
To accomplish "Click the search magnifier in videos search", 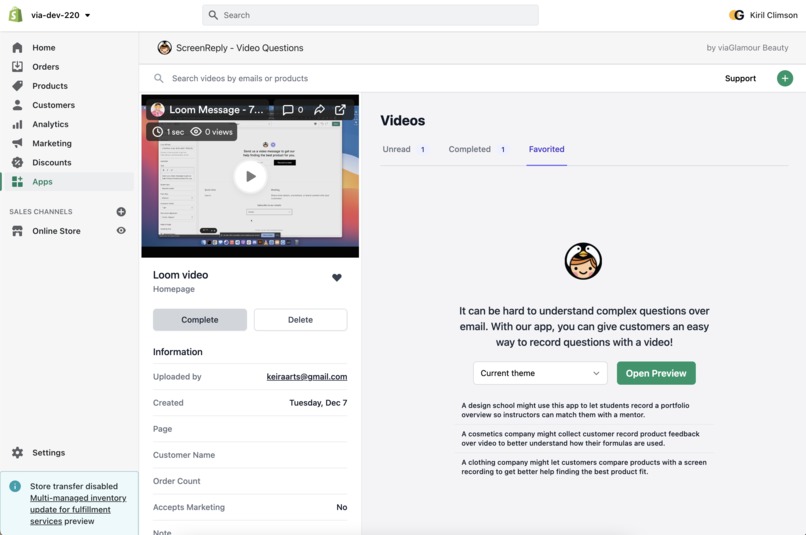I will click(159, 78).
